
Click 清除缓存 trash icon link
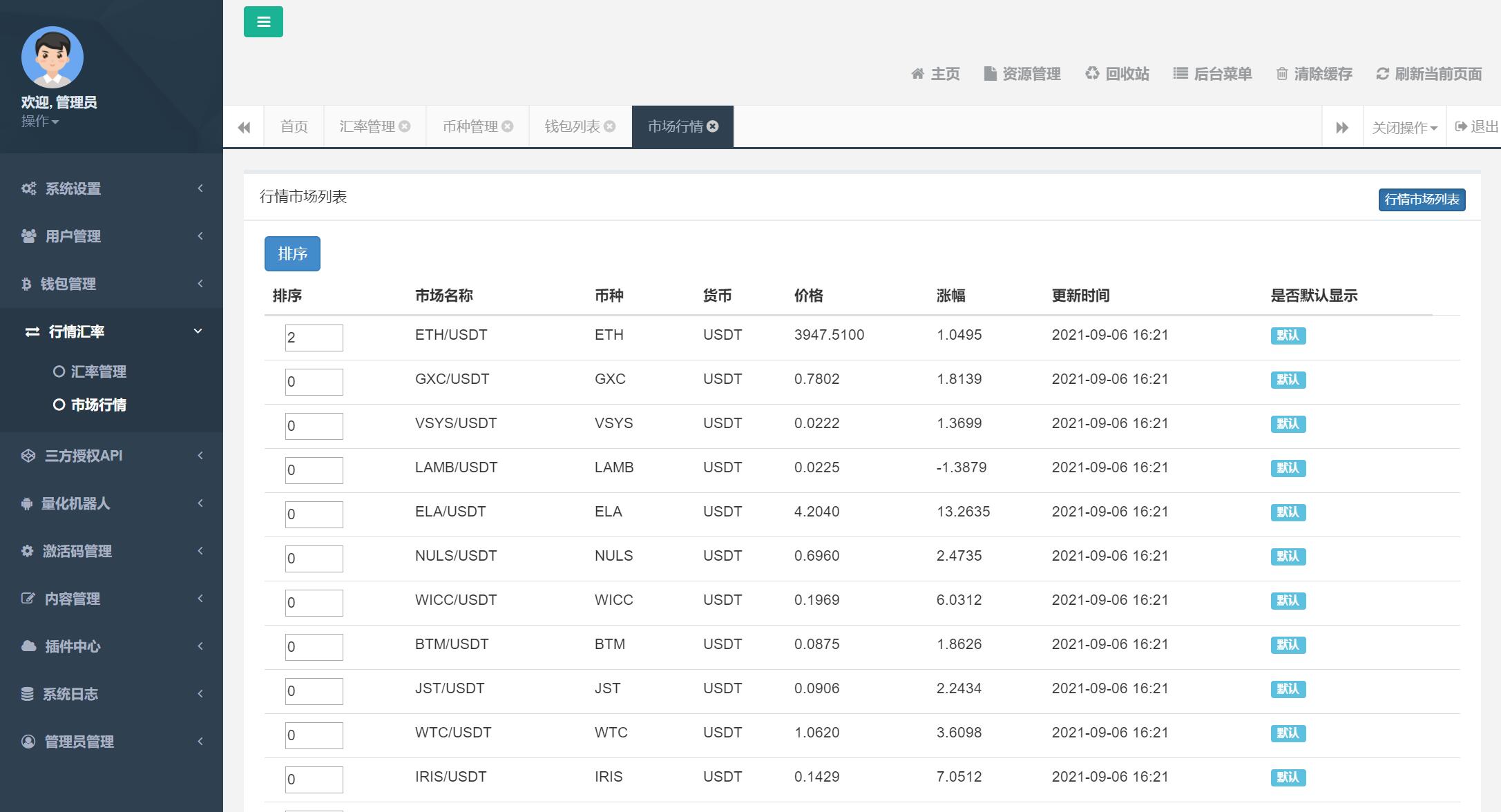tap(1314, 74)
